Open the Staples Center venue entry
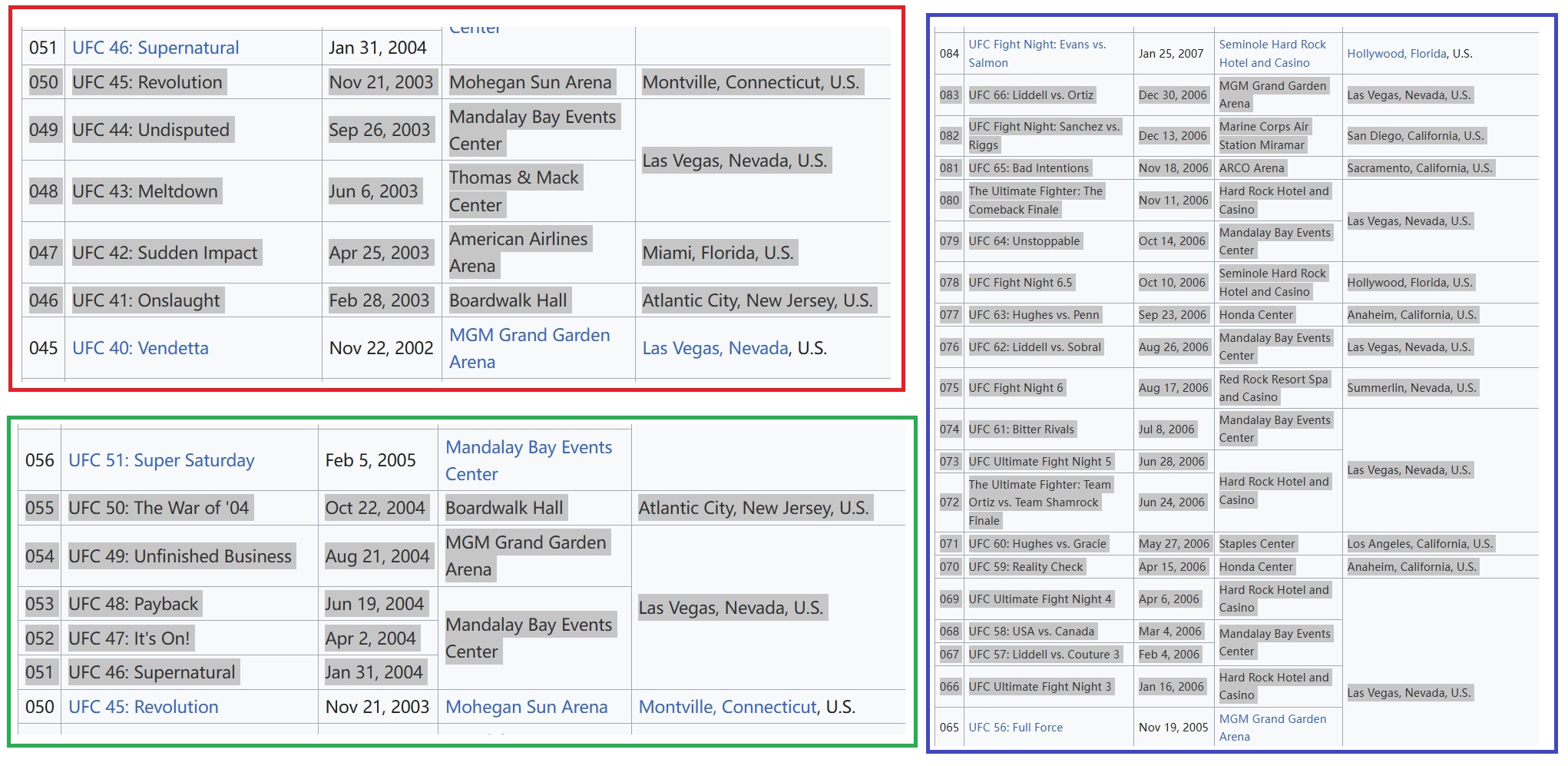This screenshot has height=766, width=1568. click(1256, 544)
